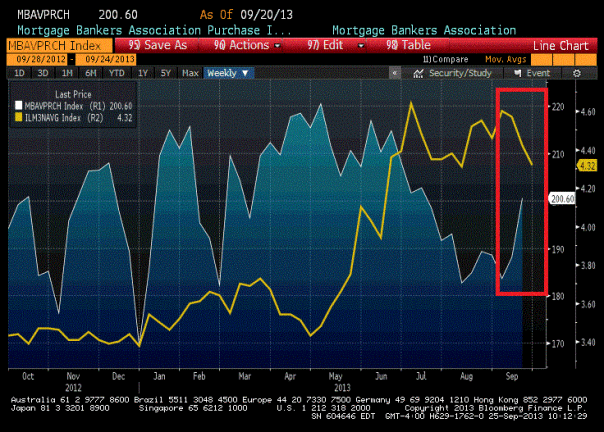The width and height of the screenshot is (604, 432).
Task: Click the 4.32 yellow value tag
Action: 587,166
